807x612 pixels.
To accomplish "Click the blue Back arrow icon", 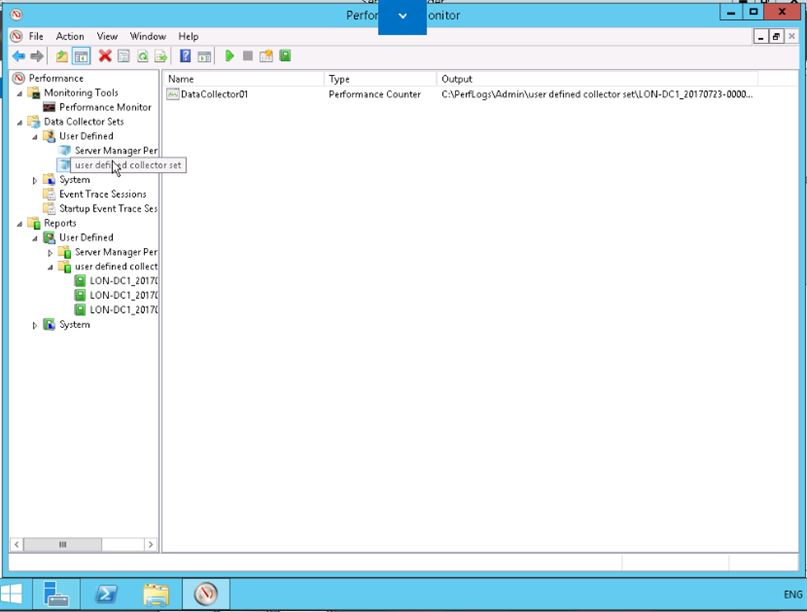I will point(18,56).
